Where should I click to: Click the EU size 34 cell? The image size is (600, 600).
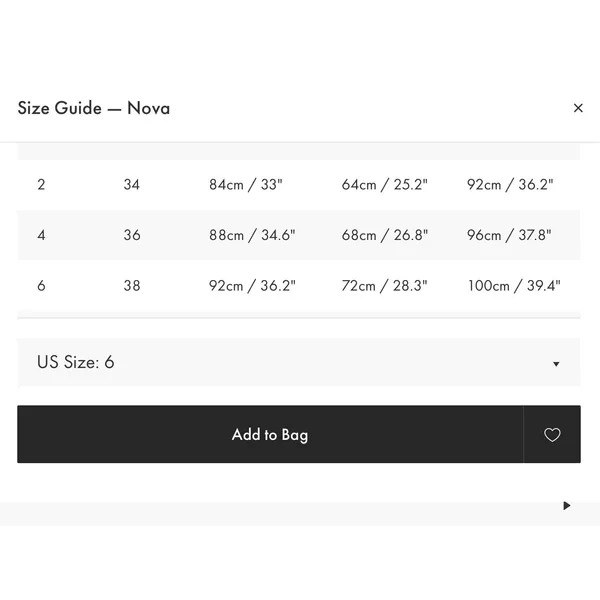tap(132, 185)
